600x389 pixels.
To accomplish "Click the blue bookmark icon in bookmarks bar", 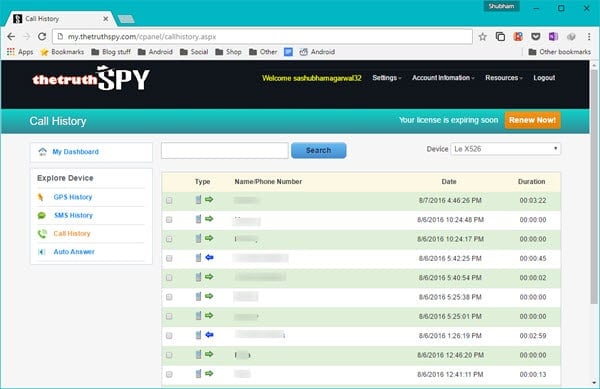I will click(289, 52).
